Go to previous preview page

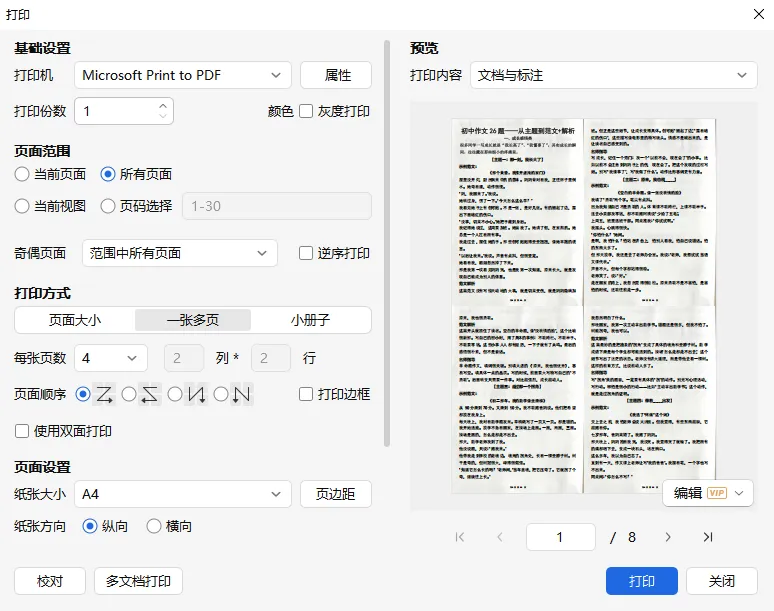[500, 537]
